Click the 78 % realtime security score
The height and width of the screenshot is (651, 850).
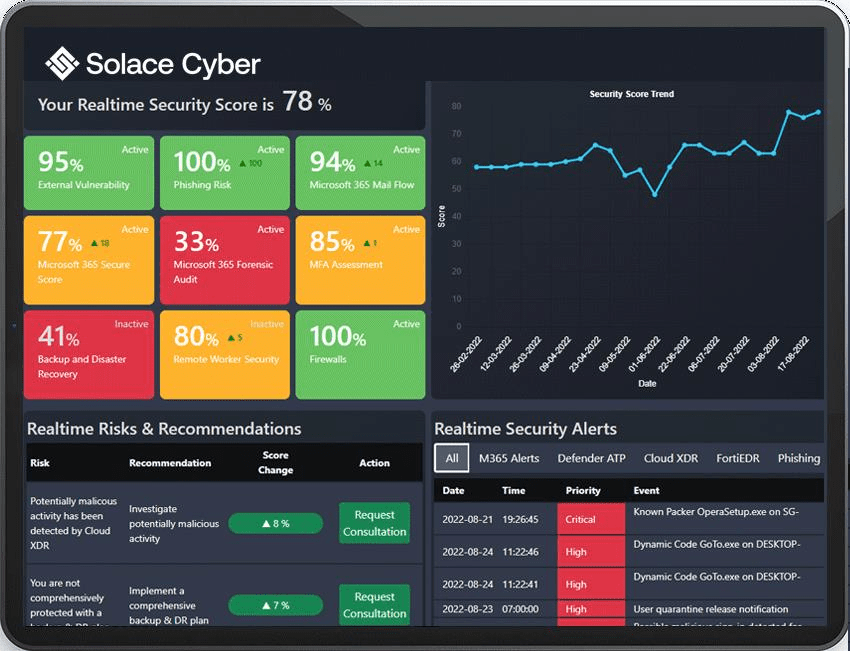click(x=307, y=101)
